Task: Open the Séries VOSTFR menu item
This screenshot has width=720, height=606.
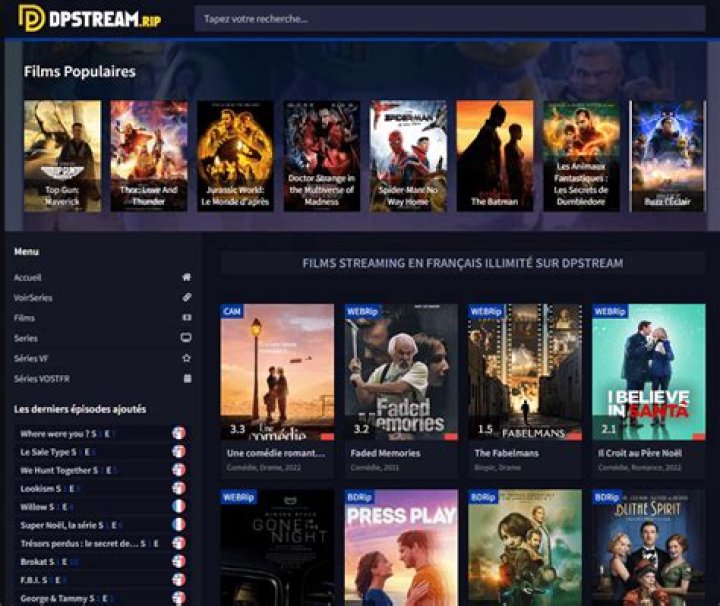Action: (x=42, y=379)
